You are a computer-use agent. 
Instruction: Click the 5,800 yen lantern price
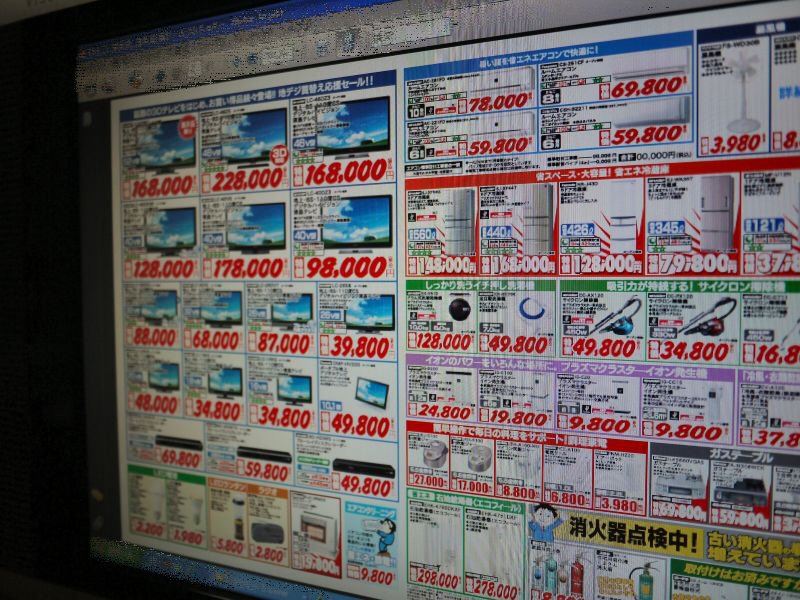pyautogui.click(x=228, y=547)
